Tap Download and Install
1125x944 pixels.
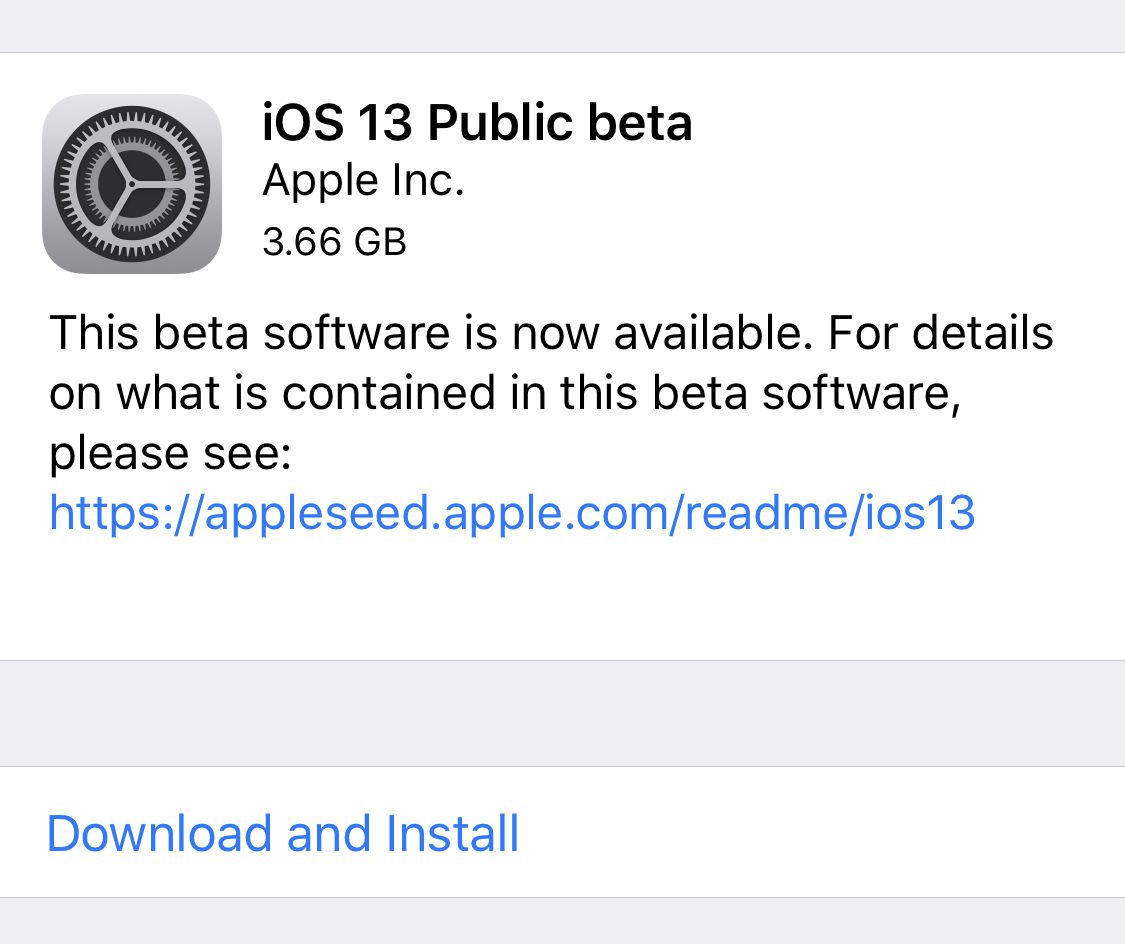283,833
